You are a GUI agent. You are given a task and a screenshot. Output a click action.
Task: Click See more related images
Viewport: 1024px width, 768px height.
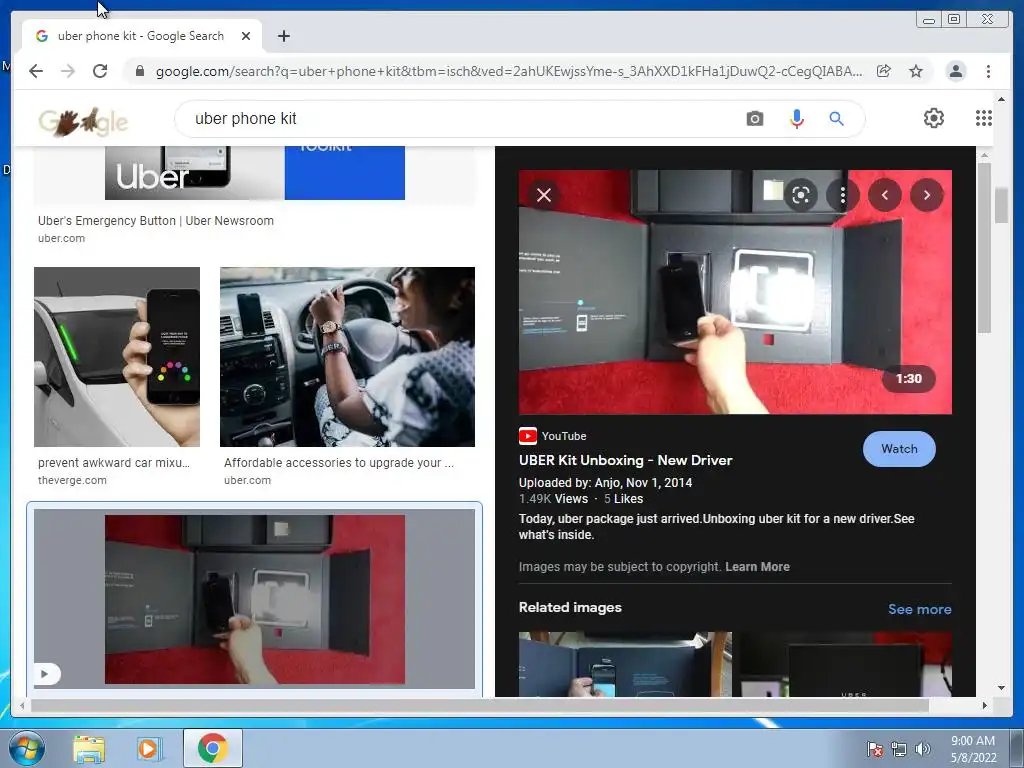920,609
